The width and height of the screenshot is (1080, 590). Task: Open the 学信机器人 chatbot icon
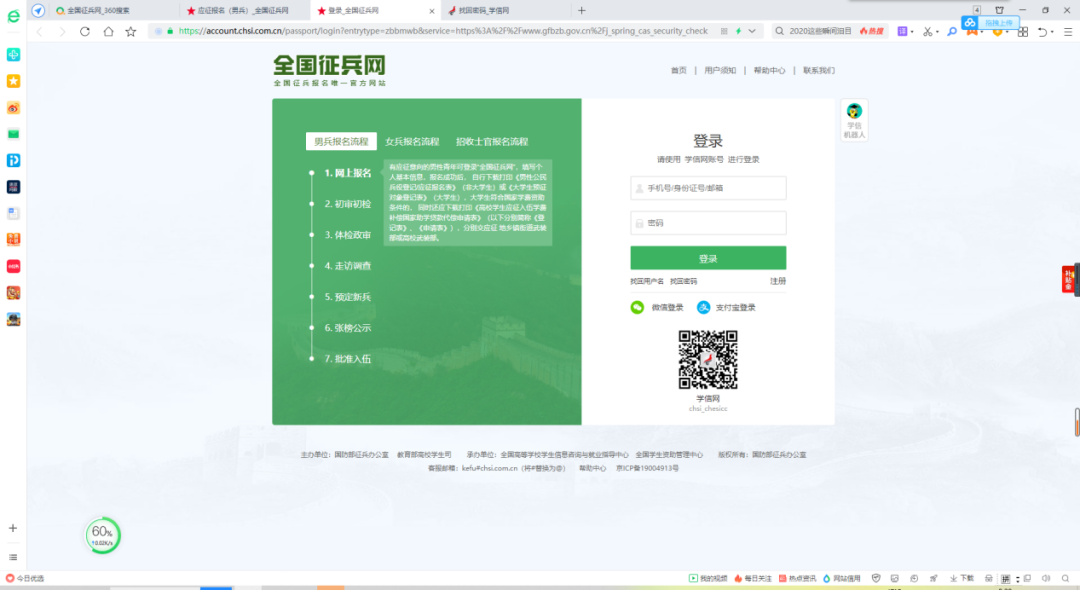pos(854,119)
